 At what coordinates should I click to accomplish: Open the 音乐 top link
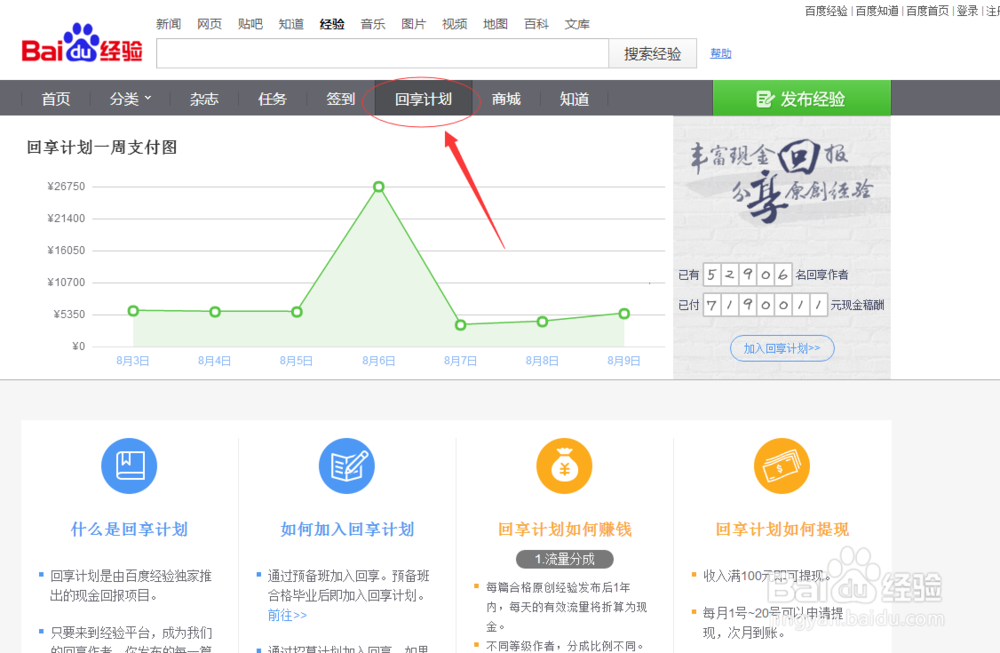[x=372, y=24]
